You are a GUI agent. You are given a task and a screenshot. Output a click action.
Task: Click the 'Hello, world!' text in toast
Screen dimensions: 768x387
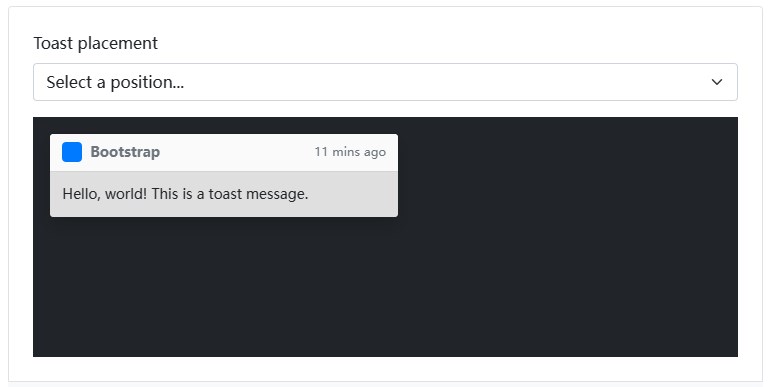pos(104,194)
